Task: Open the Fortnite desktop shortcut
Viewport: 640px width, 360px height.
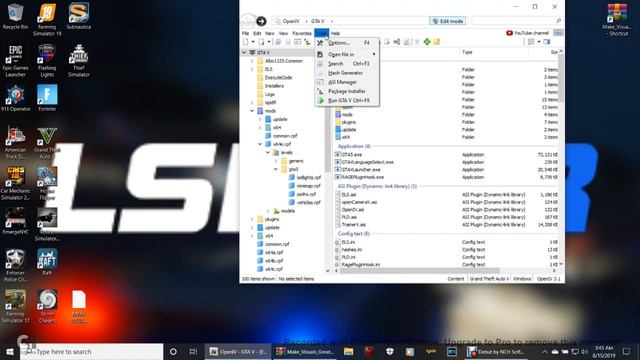Action: (x=47, y=98)
